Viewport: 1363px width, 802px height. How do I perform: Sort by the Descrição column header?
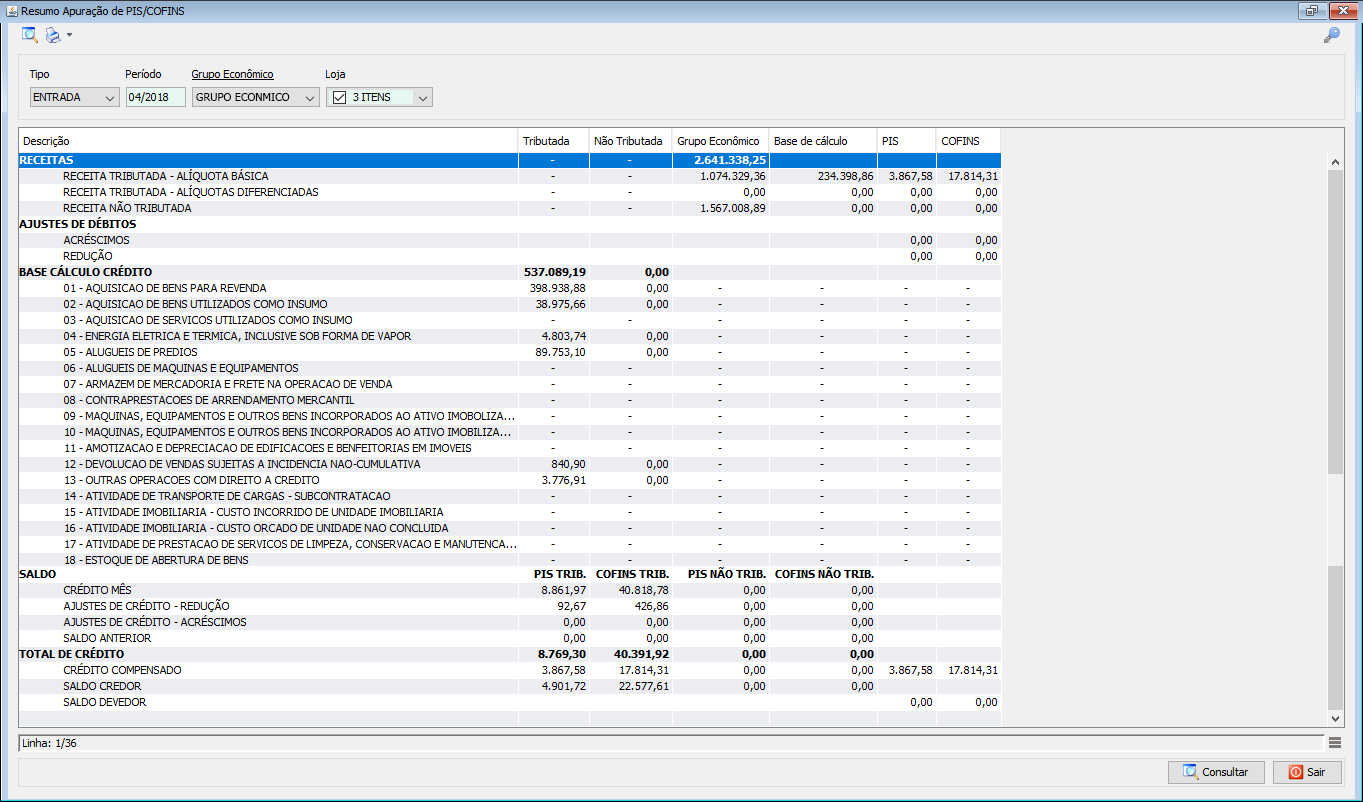[268, 141]
